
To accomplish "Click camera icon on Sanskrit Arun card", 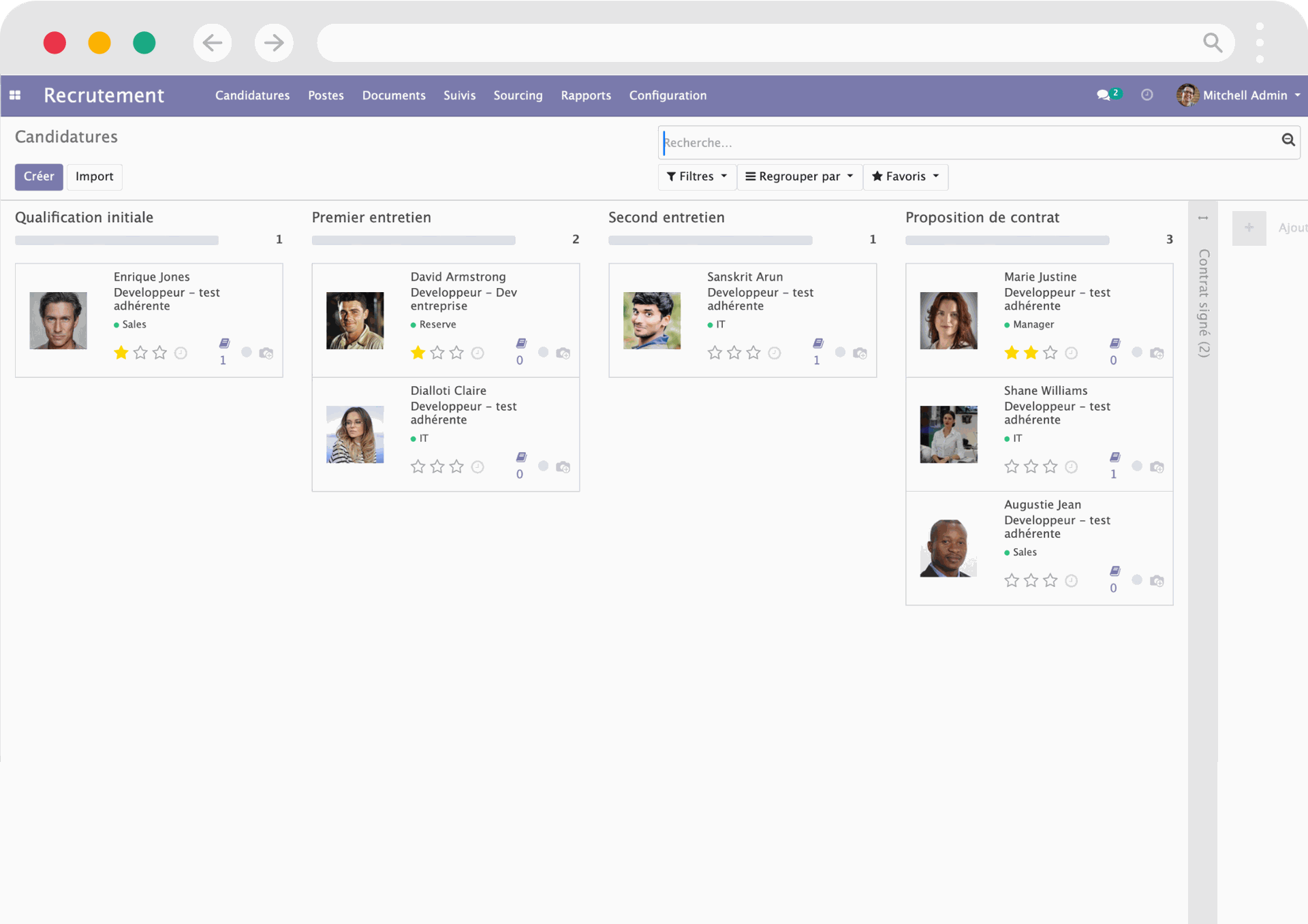I will tap(860, 353).
